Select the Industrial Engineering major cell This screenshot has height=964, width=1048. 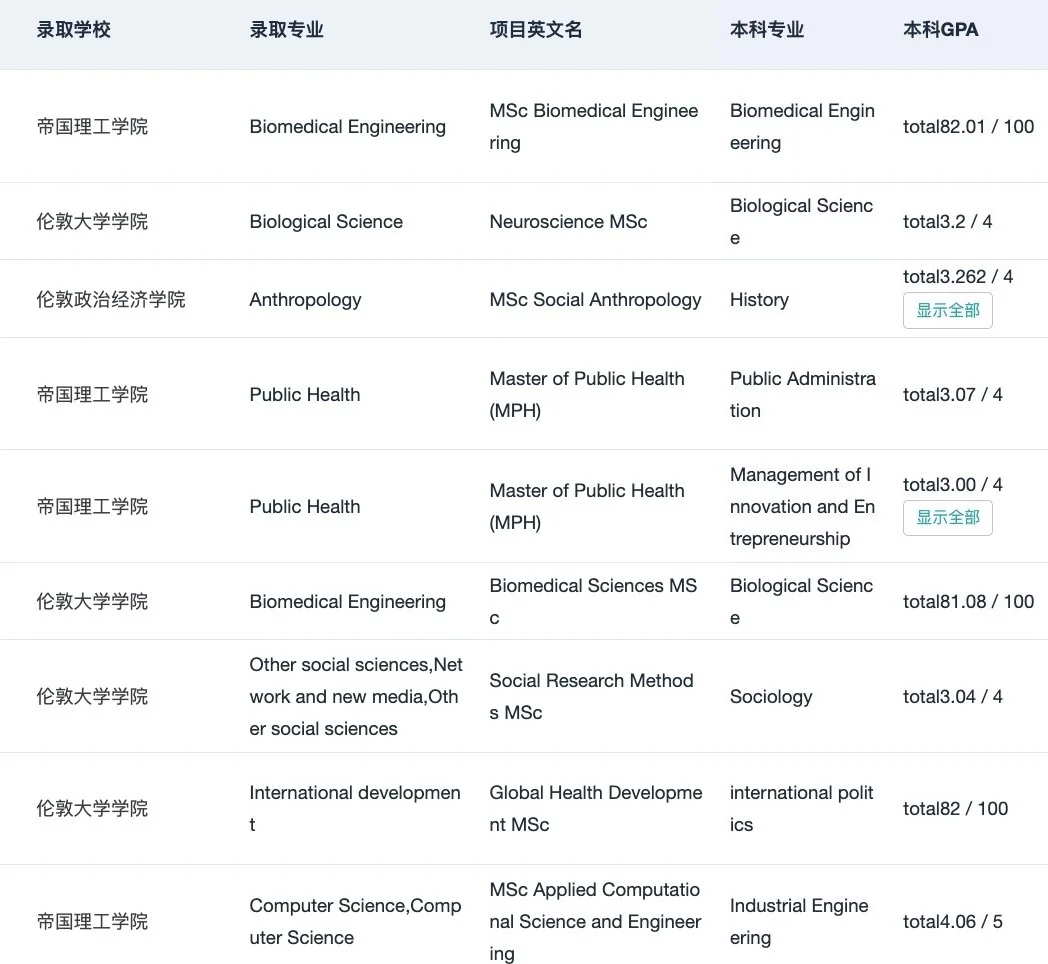(x=799, y=922)
